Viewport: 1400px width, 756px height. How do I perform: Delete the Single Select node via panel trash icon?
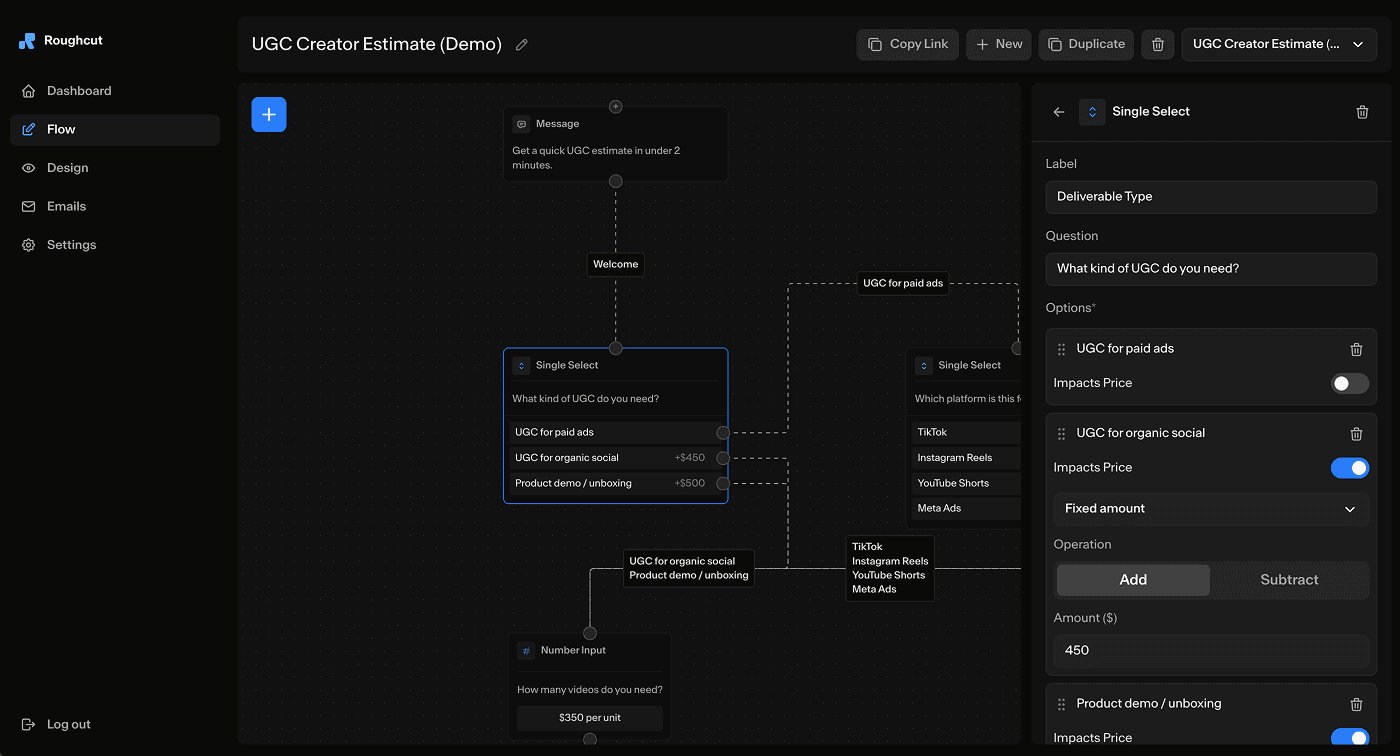pos(1362,111)
